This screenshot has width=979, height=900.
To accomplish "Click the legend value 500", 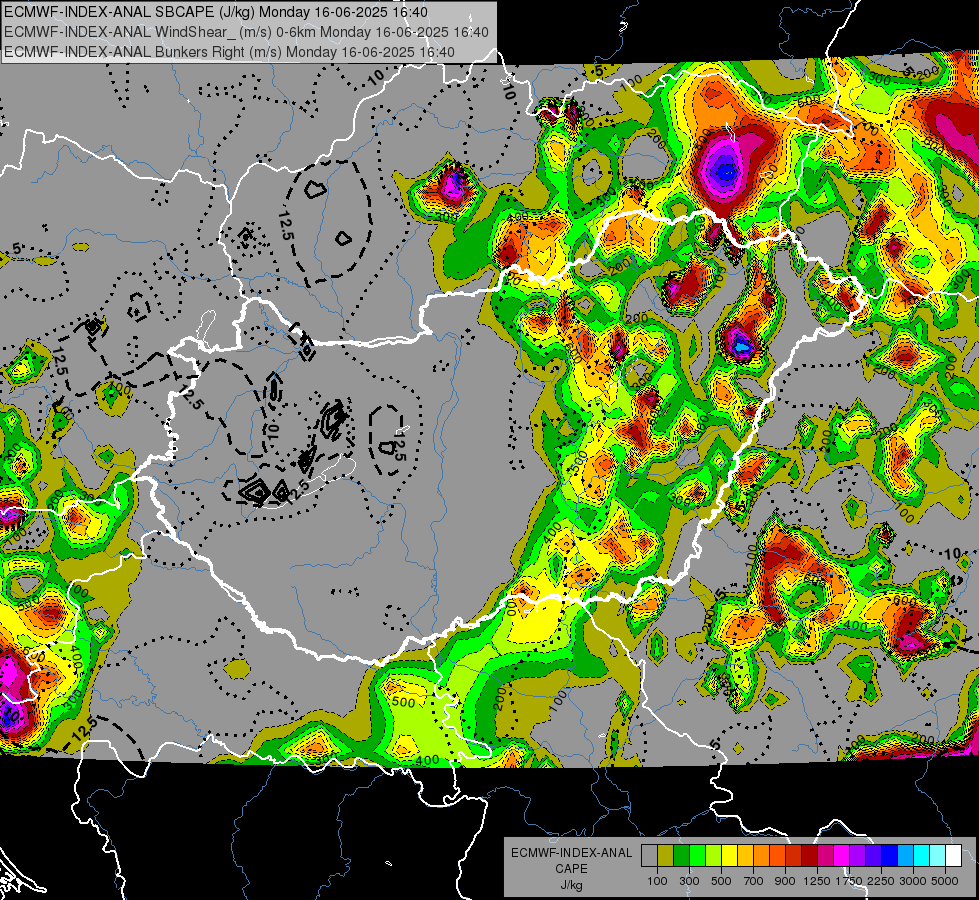I will (x=721, y=881).
